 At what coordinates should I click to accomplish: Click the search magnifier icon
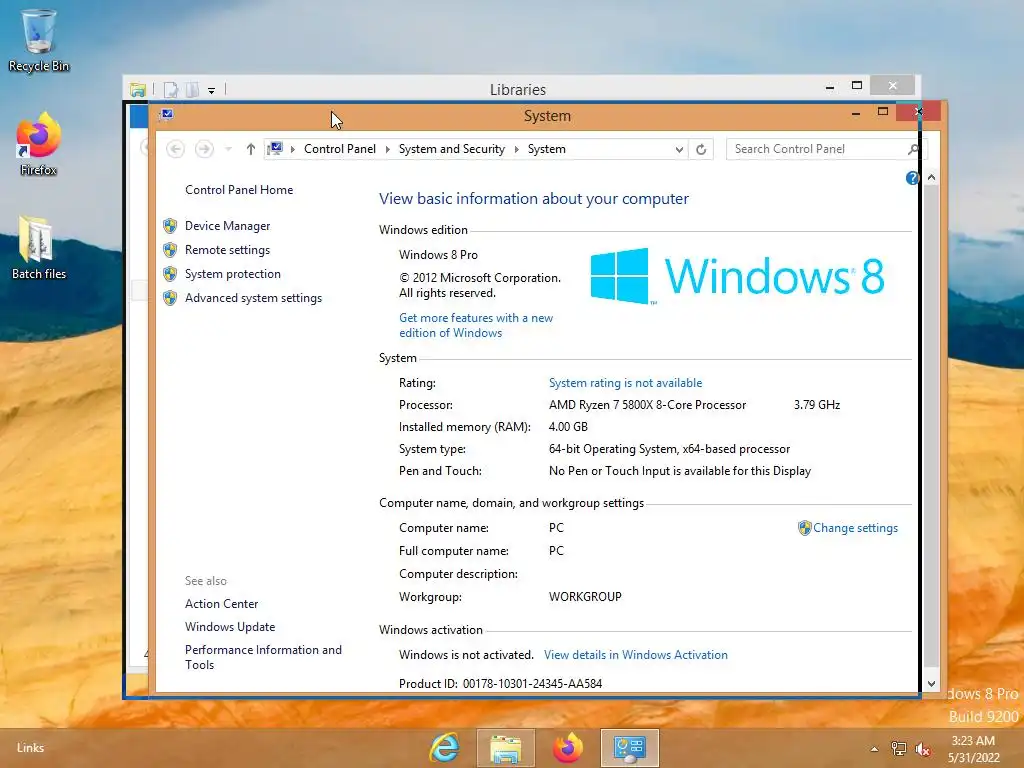pos(913,150)
